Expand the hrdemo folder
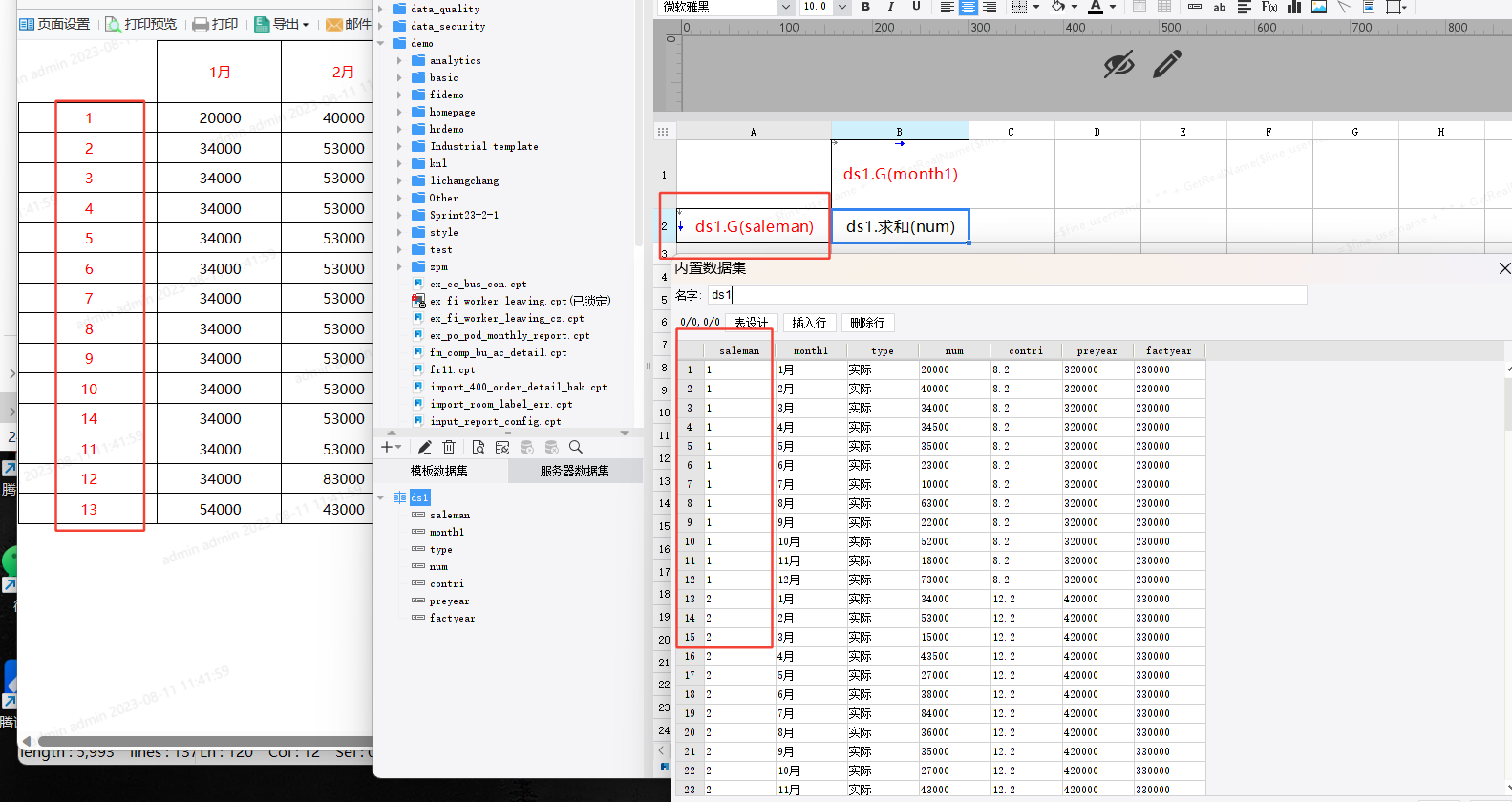The image size is (1512, 802). pyautogui.click(x=399, y=129)
